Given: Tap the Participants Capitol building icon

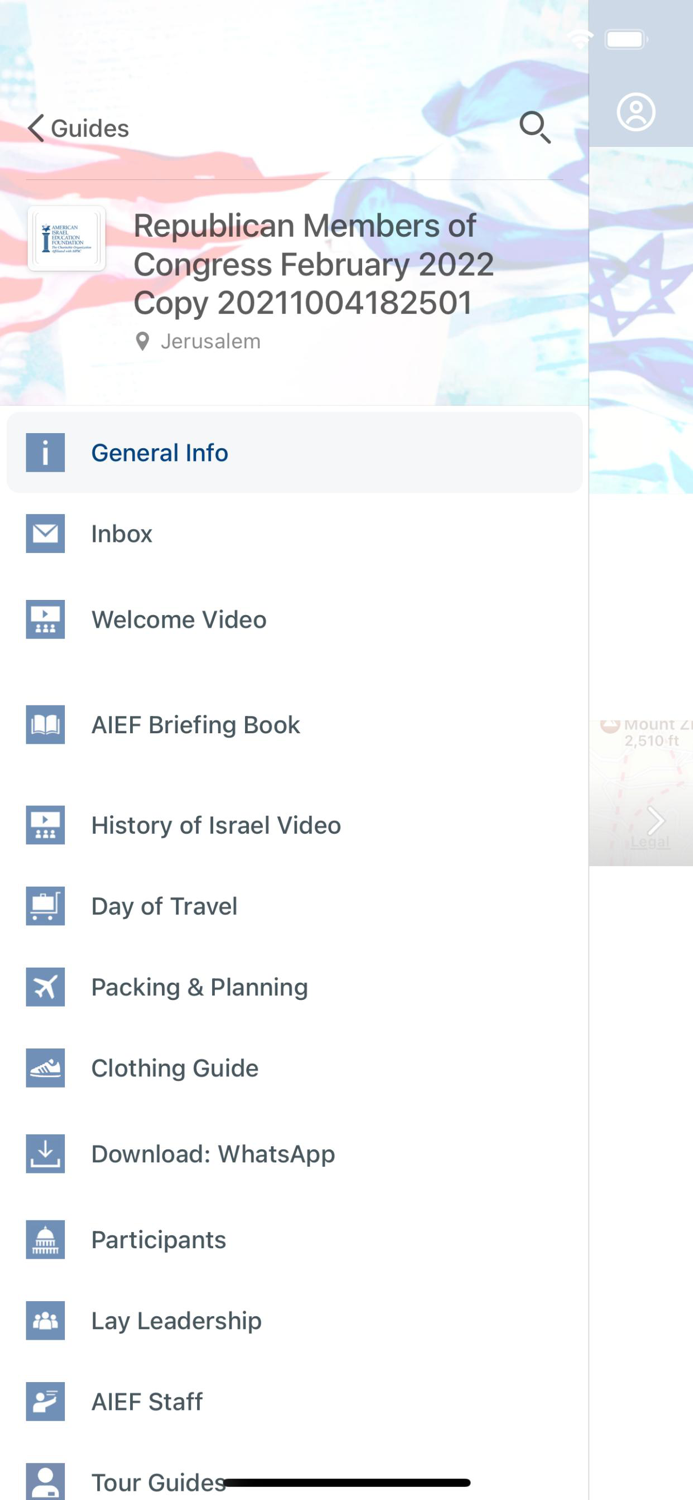Looking at the screenshot, I should click(x=45, y=1239).
